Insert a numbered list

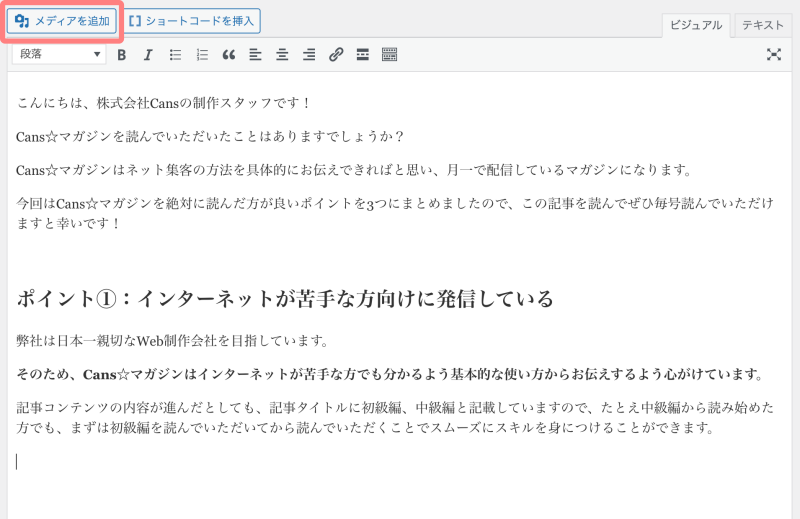click(202, 55)
